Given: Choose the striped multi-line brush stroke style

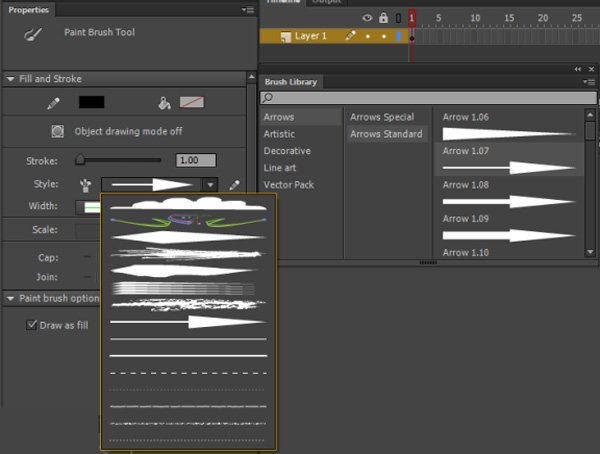Looking at the screenshot, I should [x=184, y=288].
